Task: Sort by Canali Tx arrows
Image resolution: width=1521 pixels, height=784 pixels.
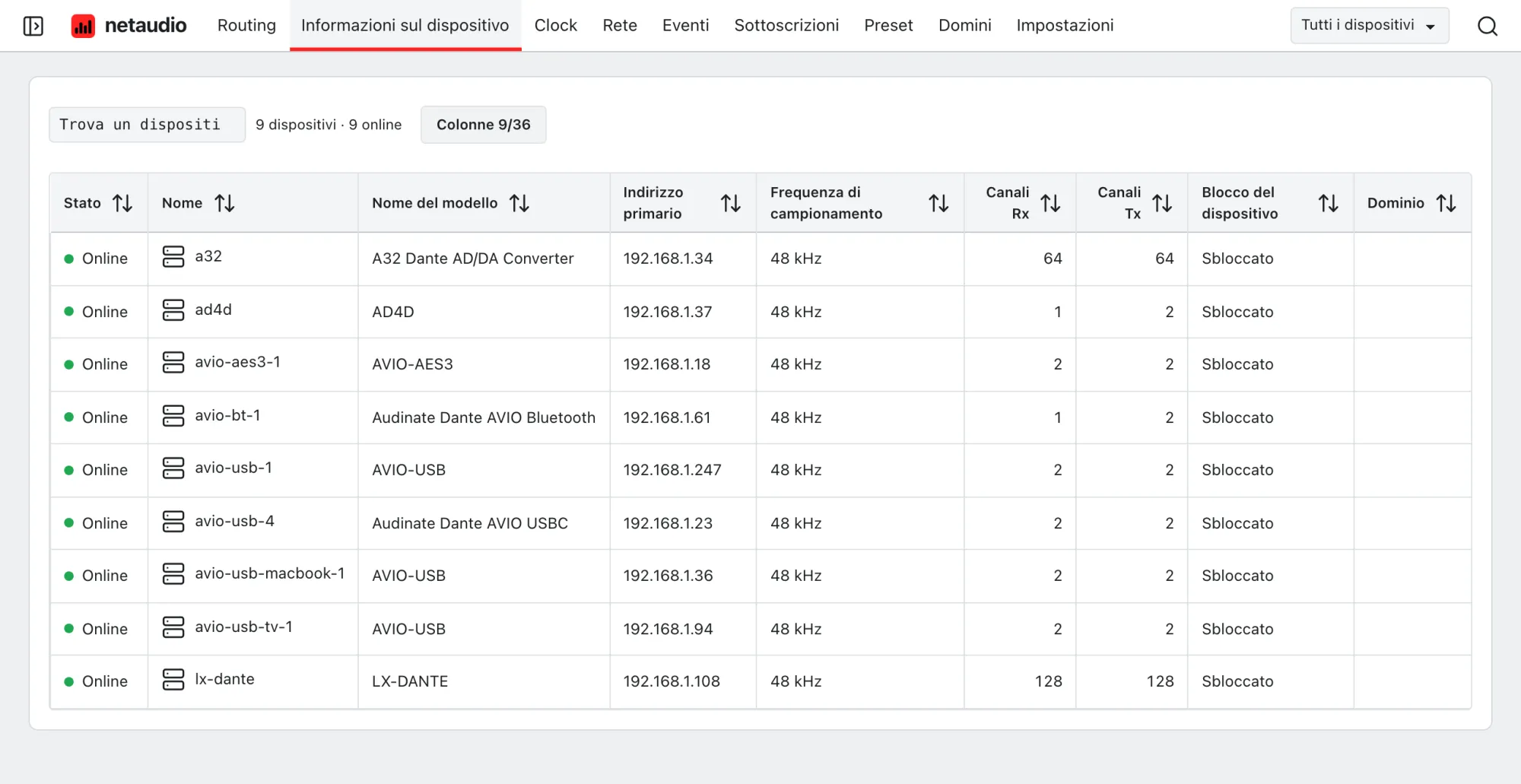Action: [x=1162, y=203]
